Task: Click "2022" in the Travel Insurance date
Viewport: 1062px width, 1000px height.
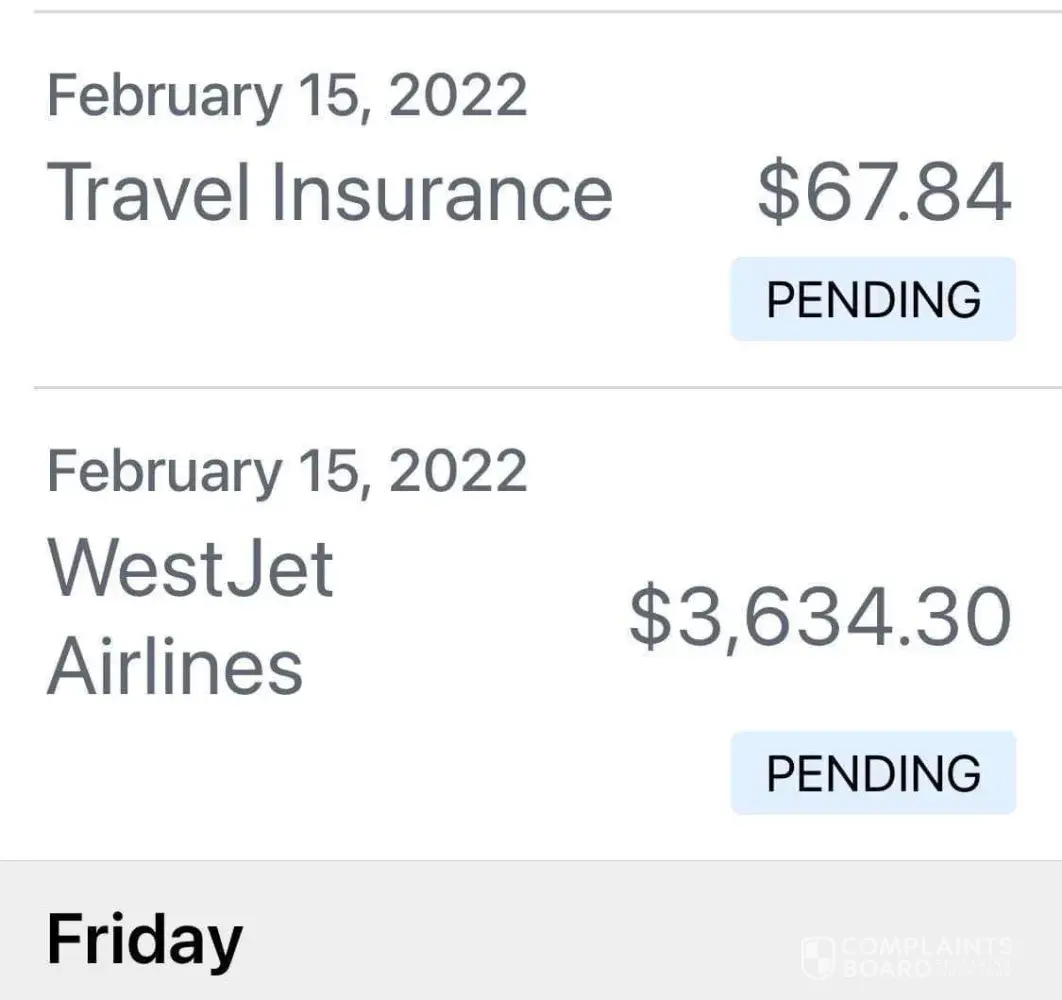Action: 457,95
